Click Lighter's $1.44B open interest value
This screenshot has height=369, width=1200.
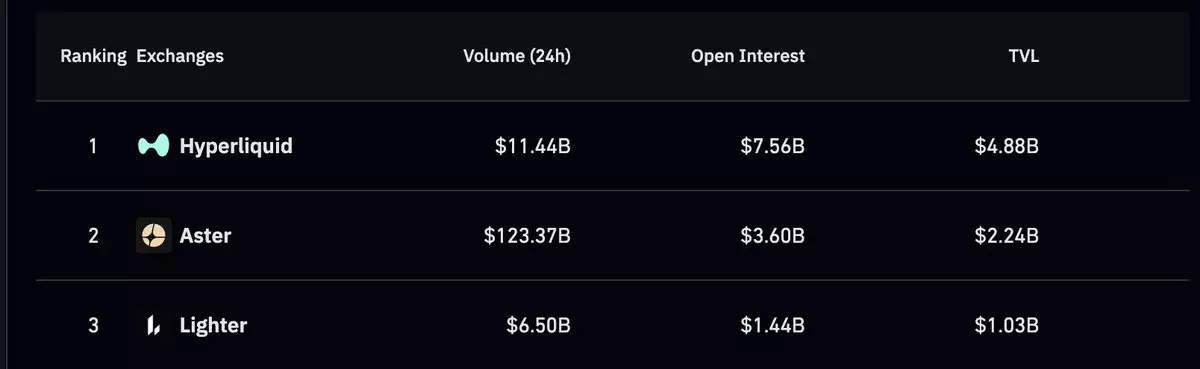773,325
